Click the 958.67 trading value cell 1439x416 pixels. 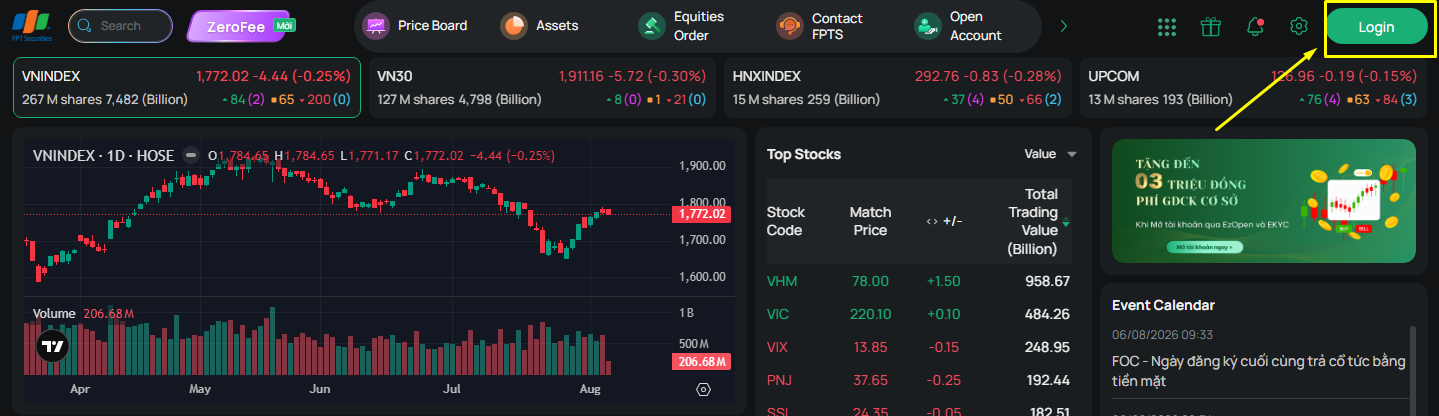click(x=1048, y=281)
